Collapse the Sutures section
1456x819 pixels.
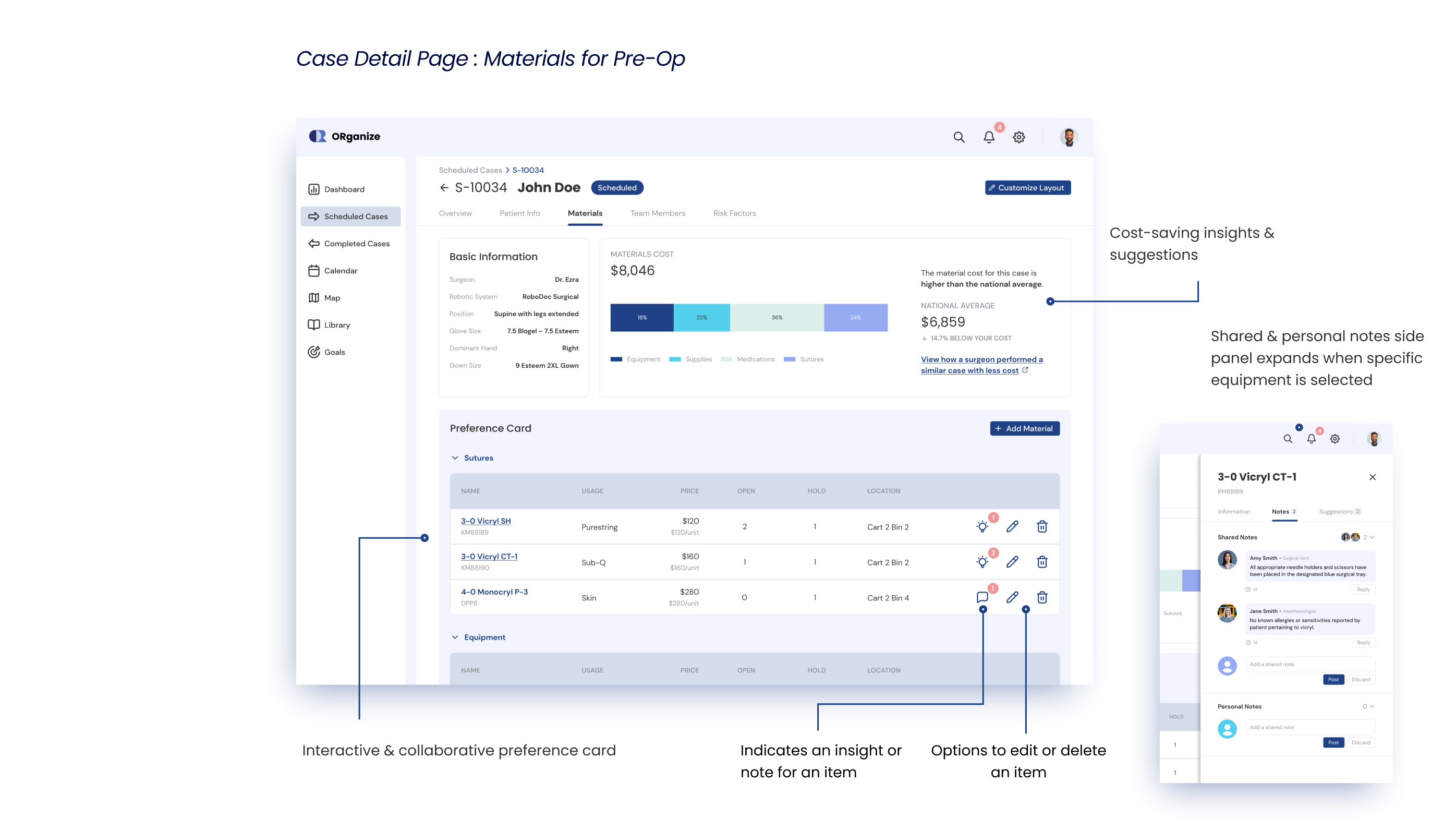[455, 458]
